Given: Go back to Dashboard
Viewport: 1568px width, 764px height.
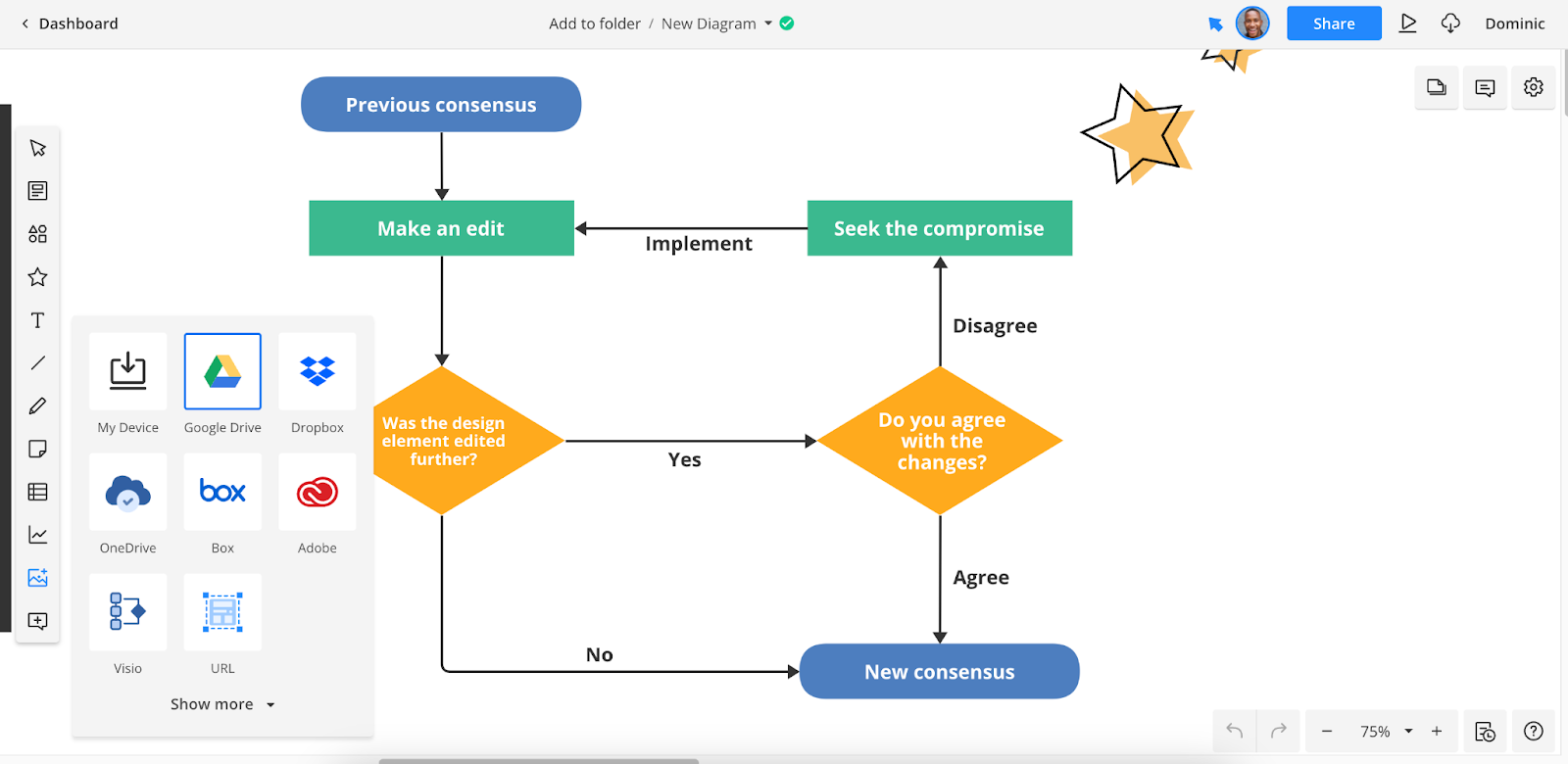Looking at the screenshot, I should pos(69,24).
